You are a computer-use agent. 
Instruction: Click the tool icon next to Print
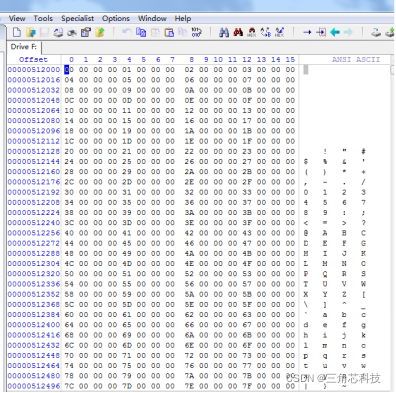click(72, 32)
